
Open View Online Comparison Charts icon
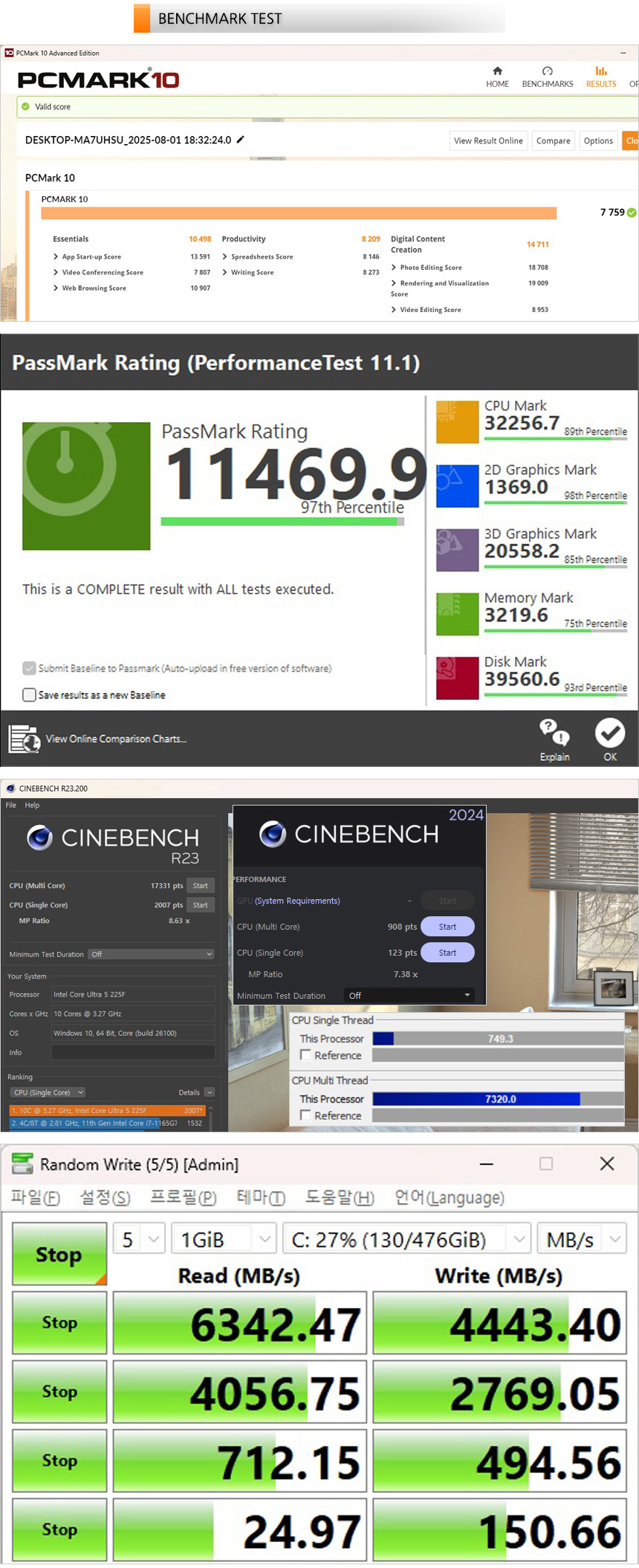coord(25,739)
